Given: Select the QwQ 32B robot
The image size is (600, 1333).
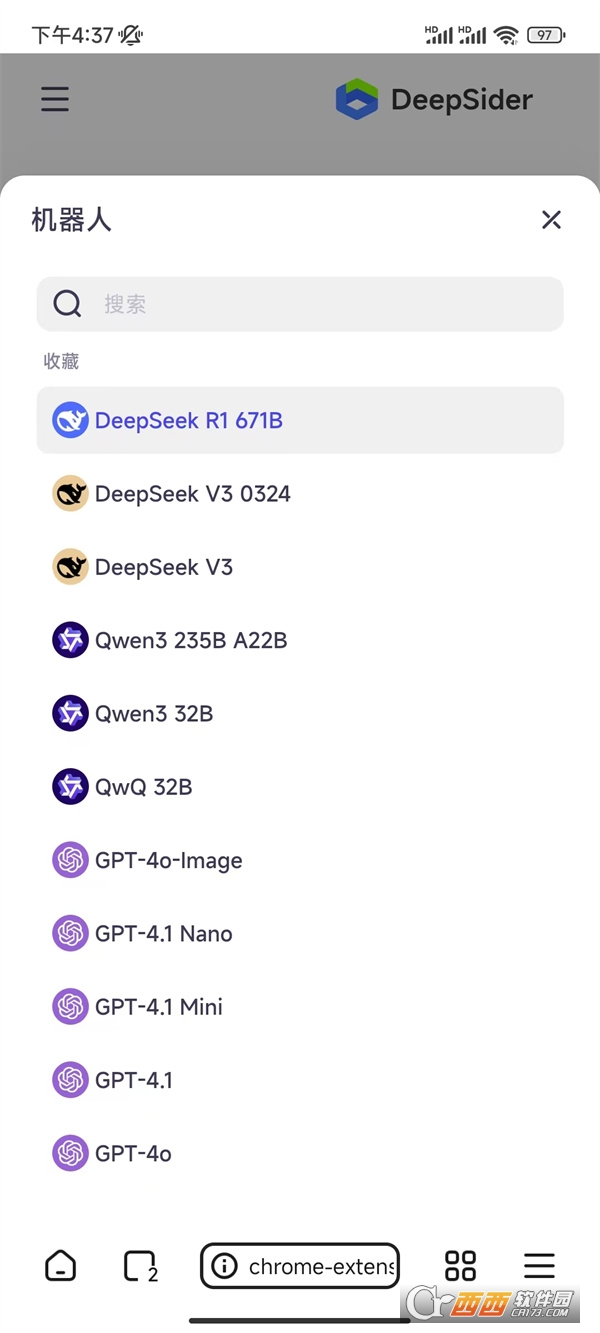Looking at the screenshot, I should (x=143, y=787).
